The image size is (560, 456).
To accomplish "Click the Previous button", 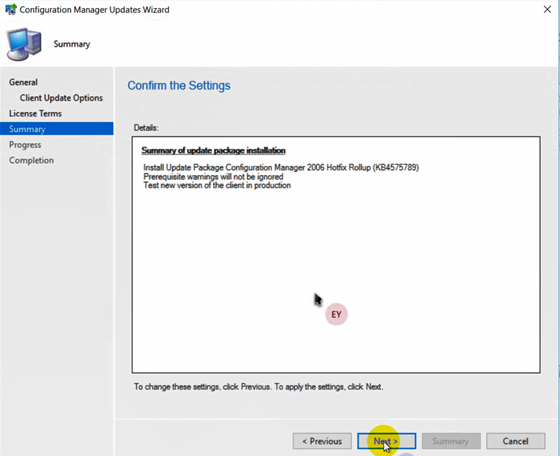I will 322,441.
